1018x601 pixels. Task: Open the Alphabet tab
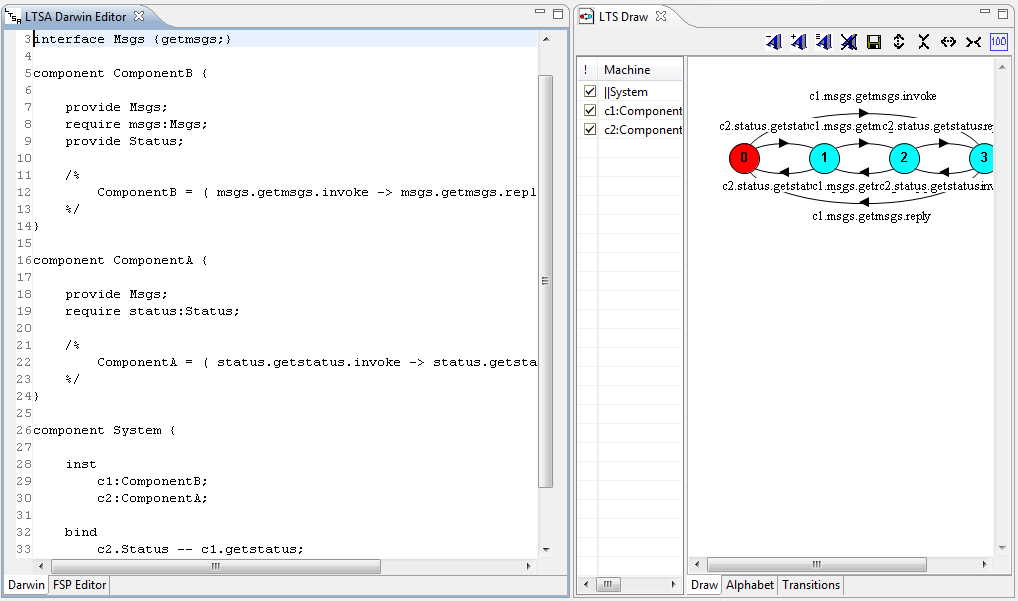[x=749, y=585]
